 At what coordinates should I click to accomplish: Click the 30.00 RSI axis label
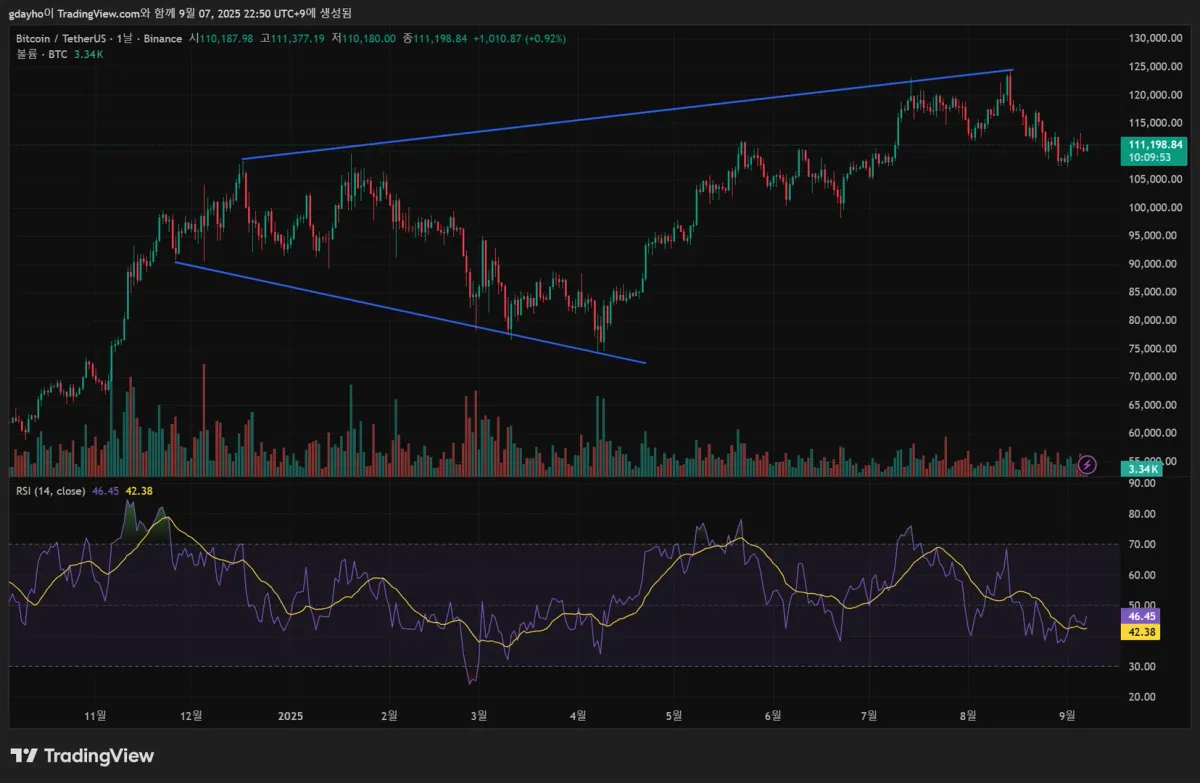1141,666
